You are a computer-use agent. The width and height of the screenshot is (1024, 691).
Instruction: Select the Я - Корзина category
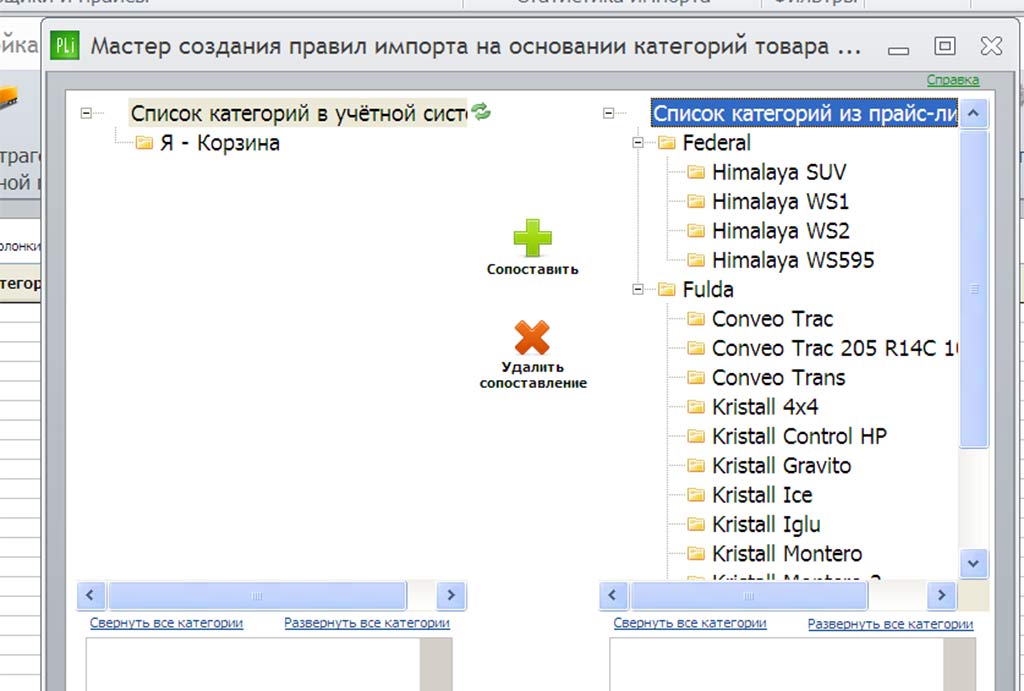point(220,142)
